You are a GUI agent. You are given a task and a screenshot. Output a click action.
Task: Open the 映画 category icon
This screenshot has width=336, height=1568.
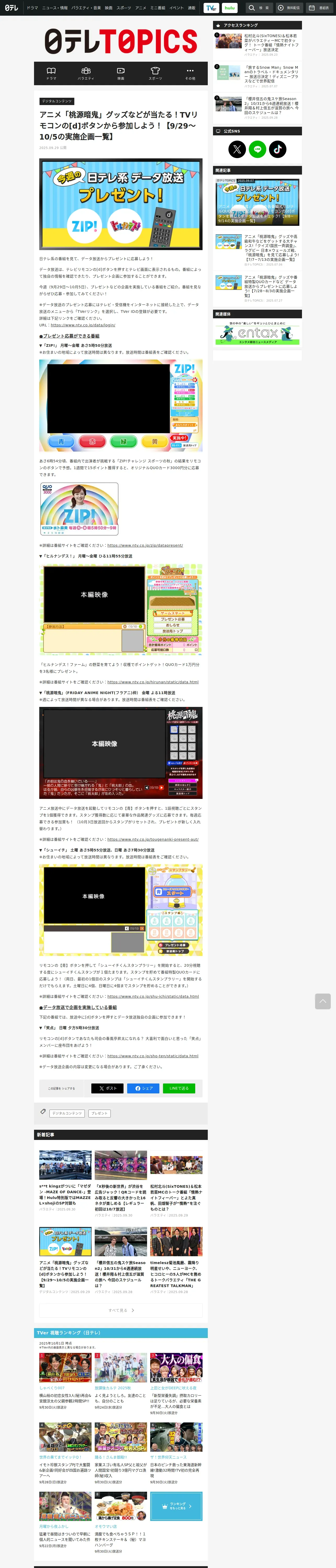pyautogui.click(x=121, y=73)
